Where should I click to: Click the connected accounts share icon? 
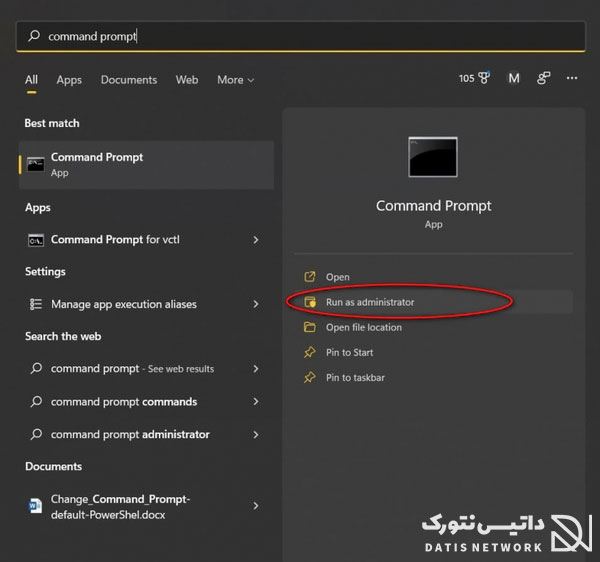click(x=543, y=78)
